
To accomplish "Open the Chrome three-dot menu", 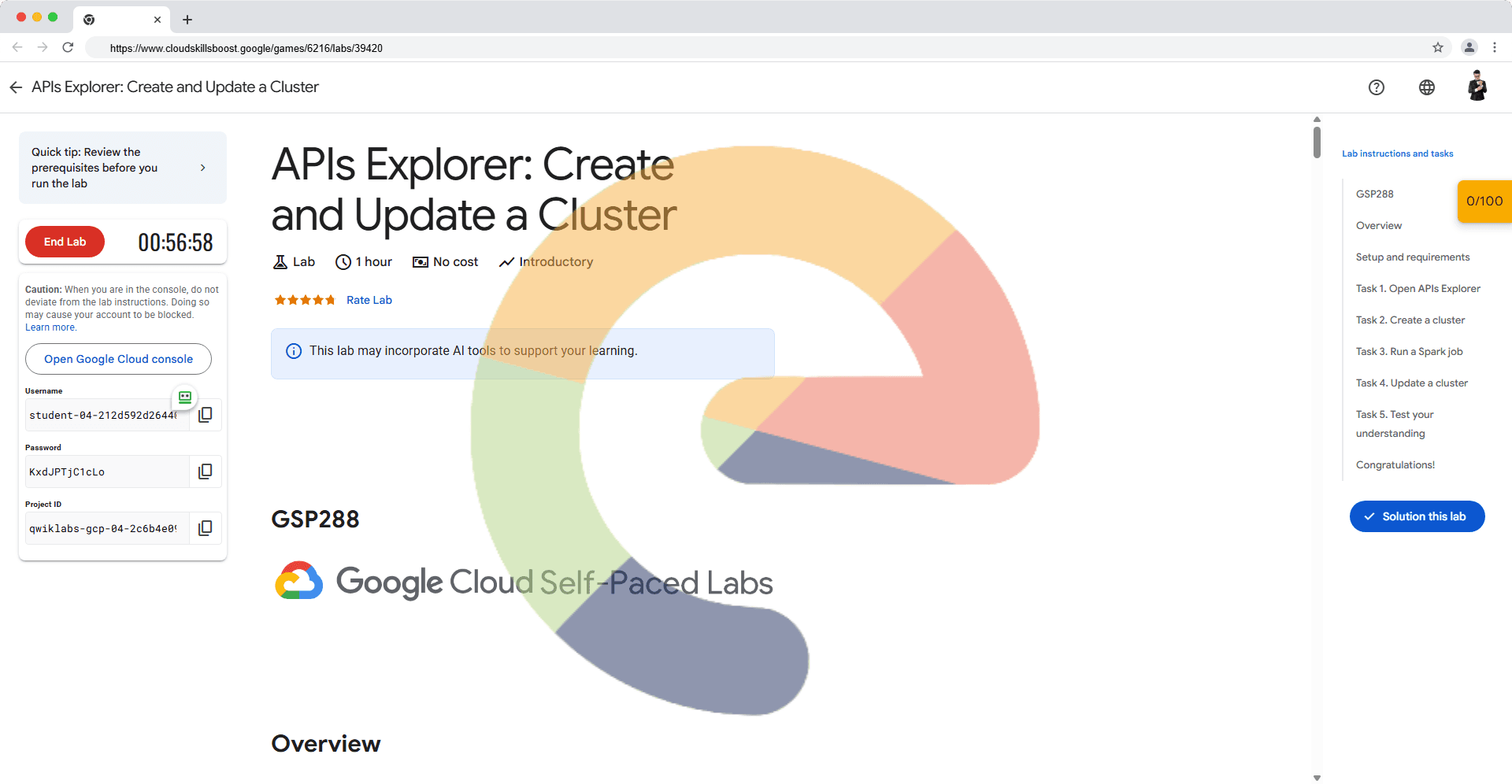I will [x=1495, y=47].
